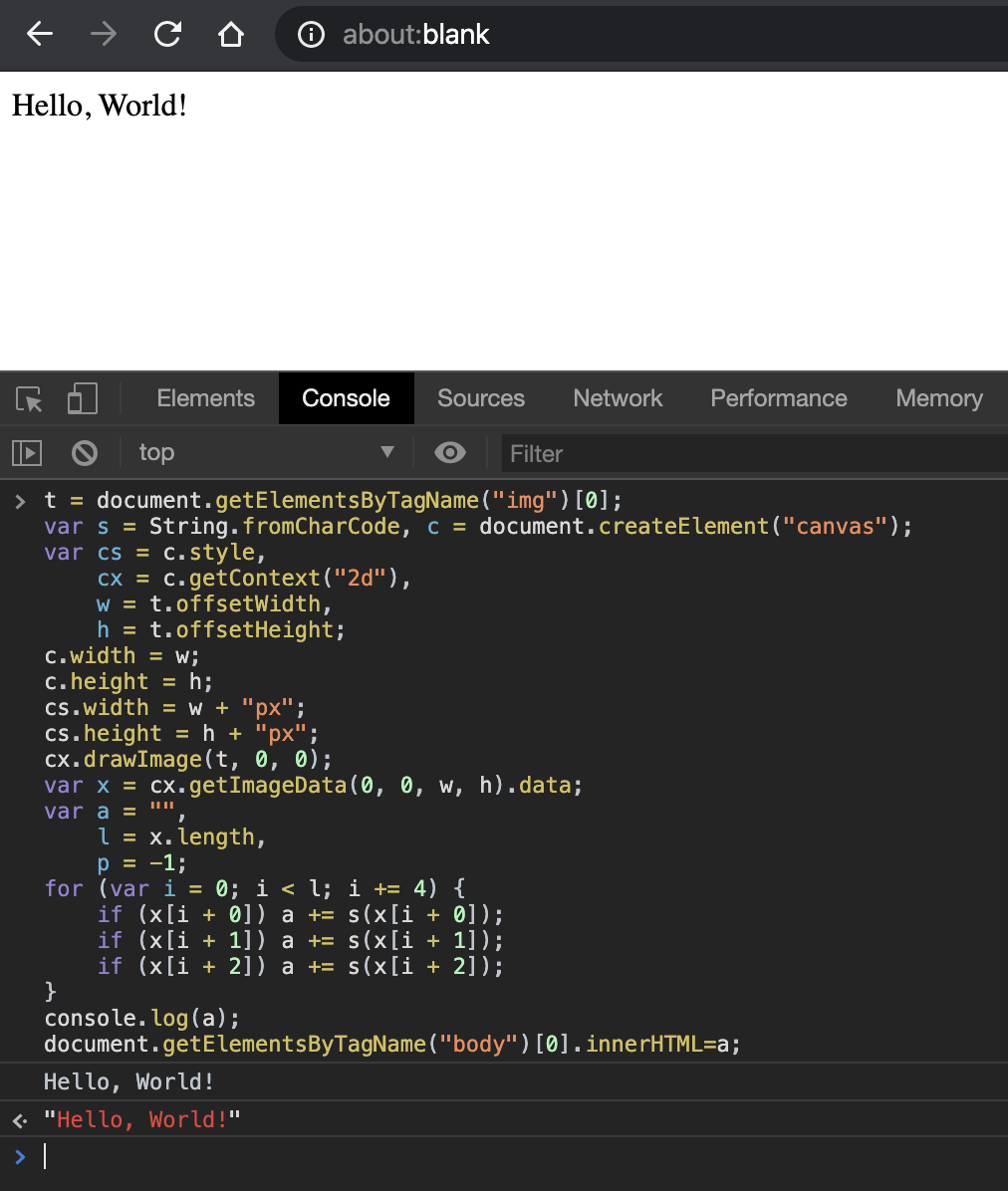
Task: Clear the console with the ban icon
Action: click(x=85, y=453)
